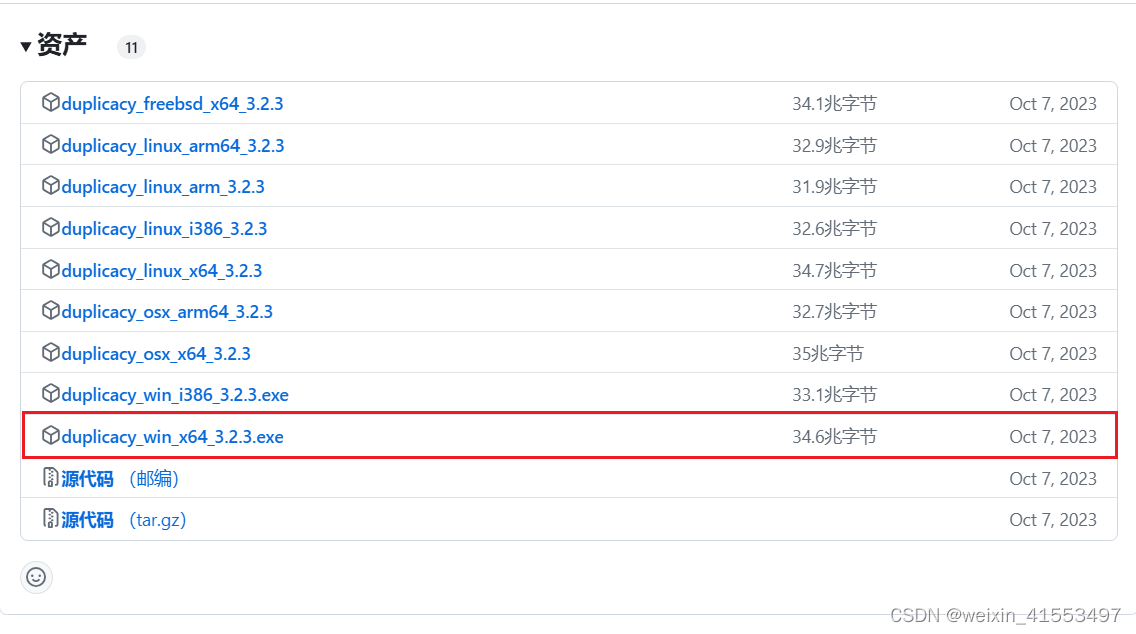
Task: Click Oct 7, 2023 date on freebsd row
Action: click(x=1053, y=104)
